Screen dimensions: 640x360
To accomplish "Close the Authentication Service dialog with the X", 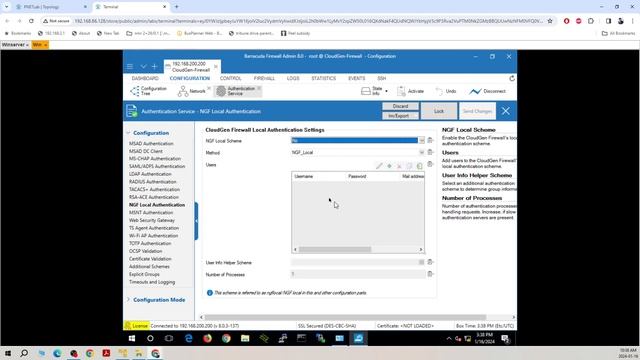I will point(505,111).
